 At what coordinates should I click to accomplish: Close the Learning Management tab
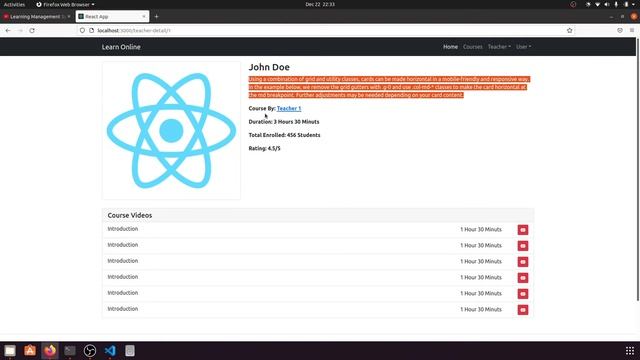tap(69, 17)
